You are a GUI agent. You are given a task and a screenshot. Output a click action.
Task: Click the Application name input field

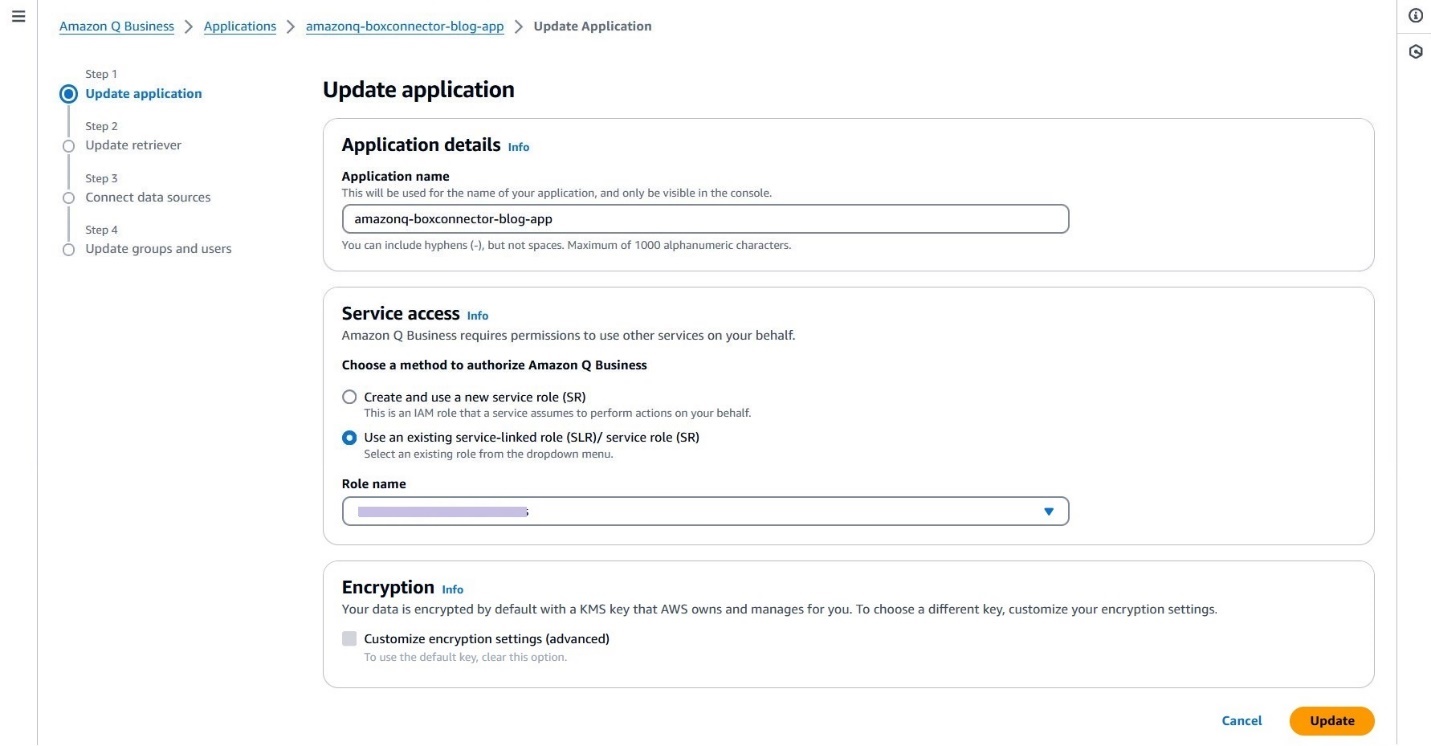pyautogui.click(x=705, y=219)
